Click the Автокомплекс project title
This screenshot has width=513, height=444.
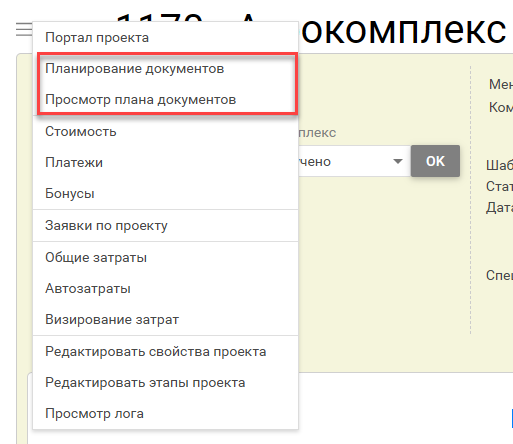point(403,30)
